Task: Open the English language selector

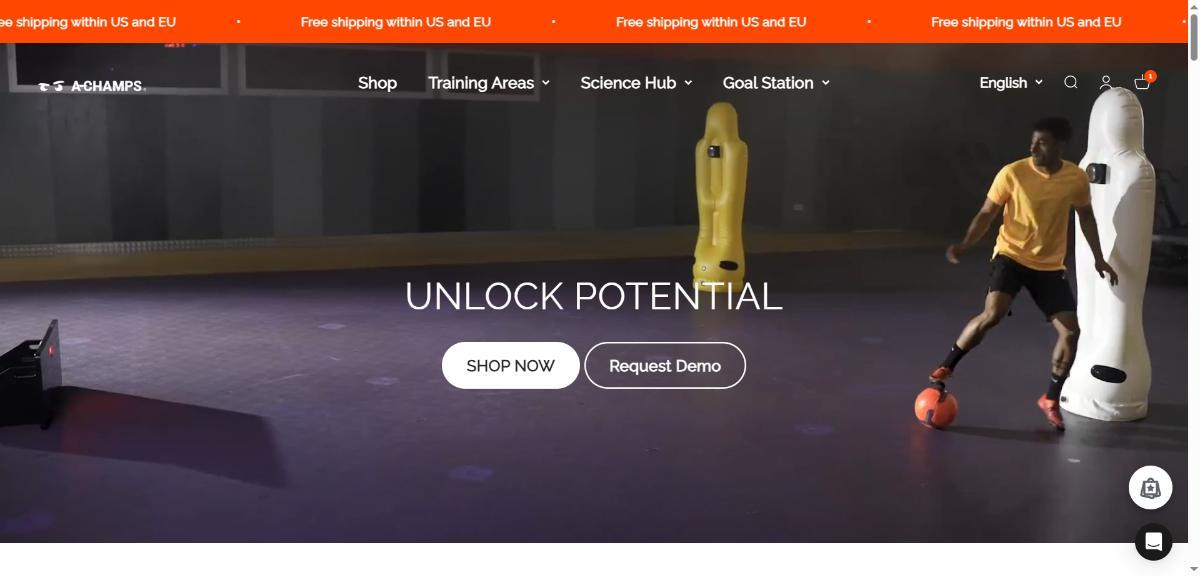Action: click(1011, 83)
